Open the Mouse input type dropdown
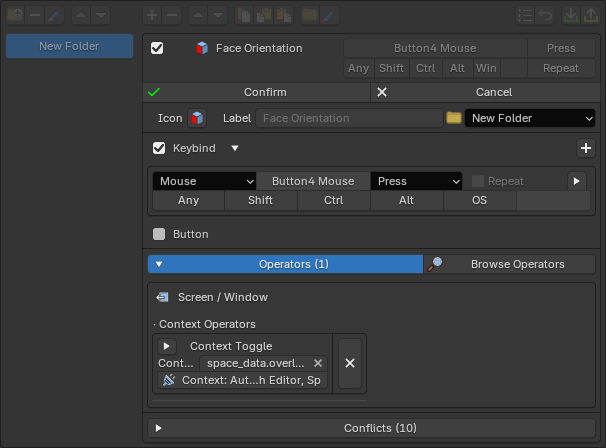Viewport: 606px width, 448px height. pos(204,181)
